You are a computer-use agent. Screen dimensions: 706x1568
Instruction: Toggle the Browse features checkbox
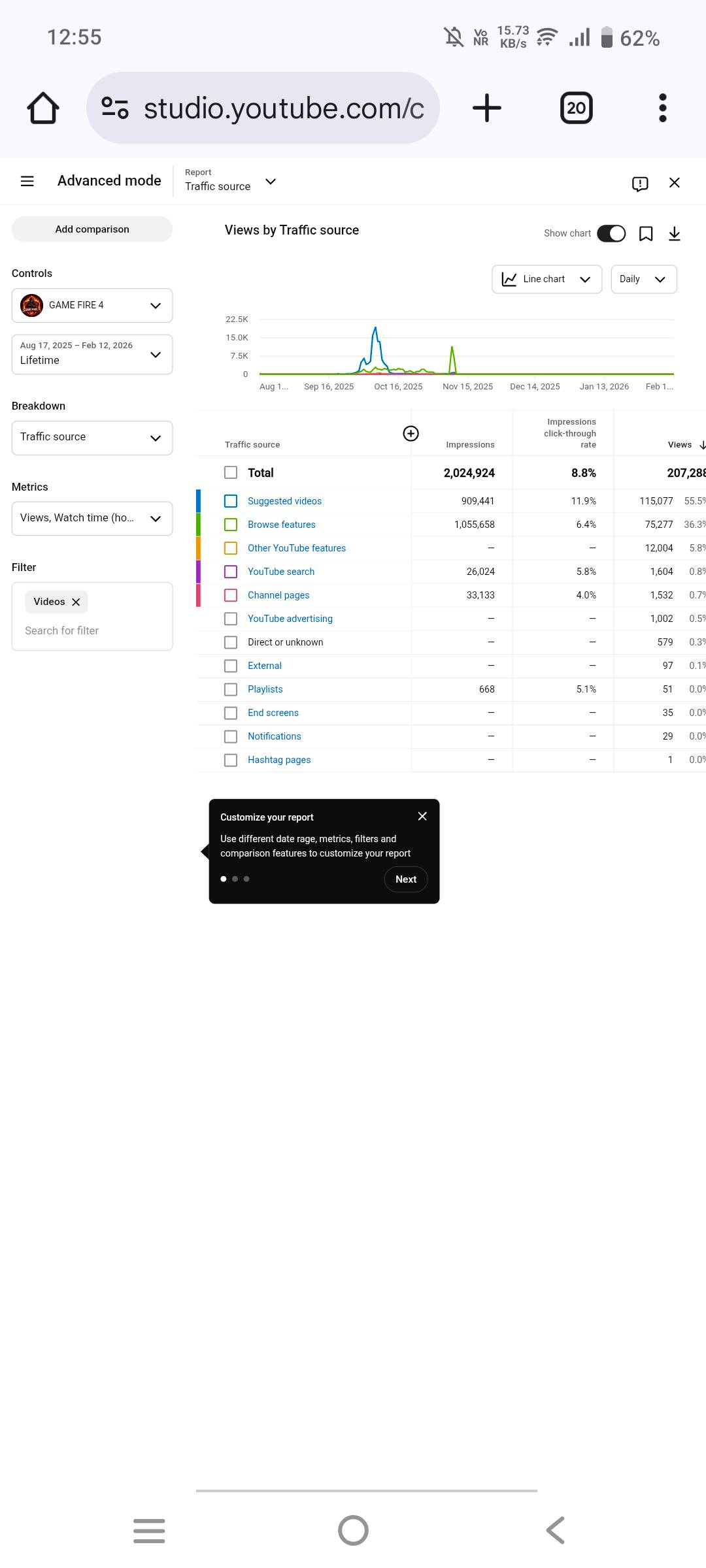pyautogui.click(x=231, y=525)
